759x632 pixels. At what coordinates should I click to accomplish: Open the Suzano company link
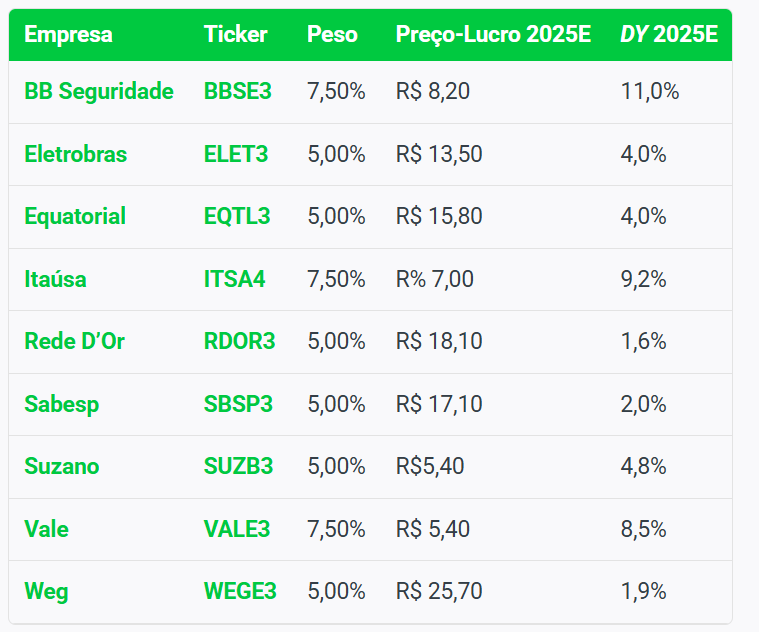[61, 466]
